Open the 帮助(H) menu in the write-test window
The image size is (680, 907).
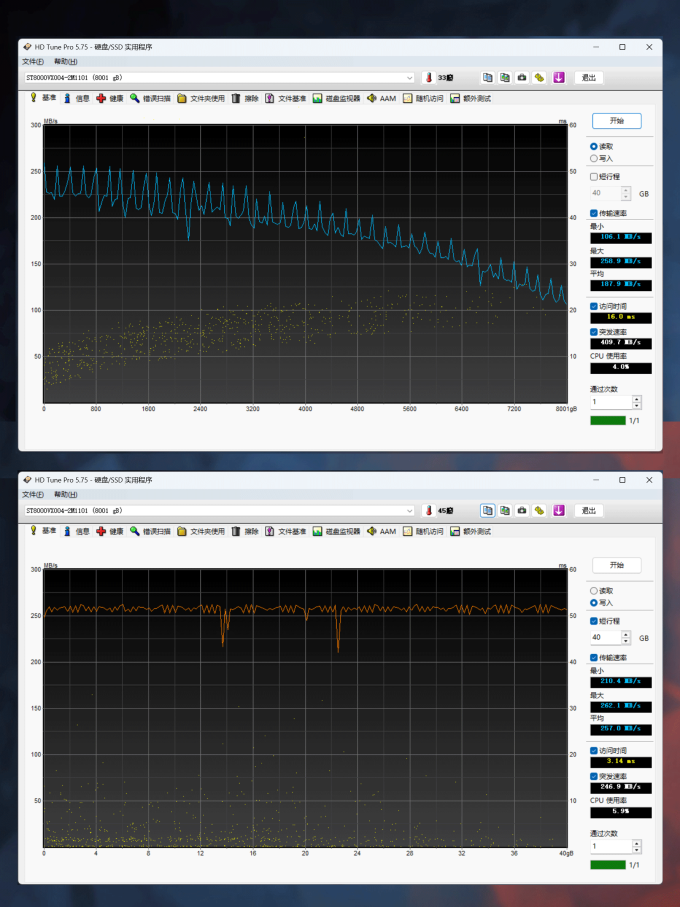point(65,494)
